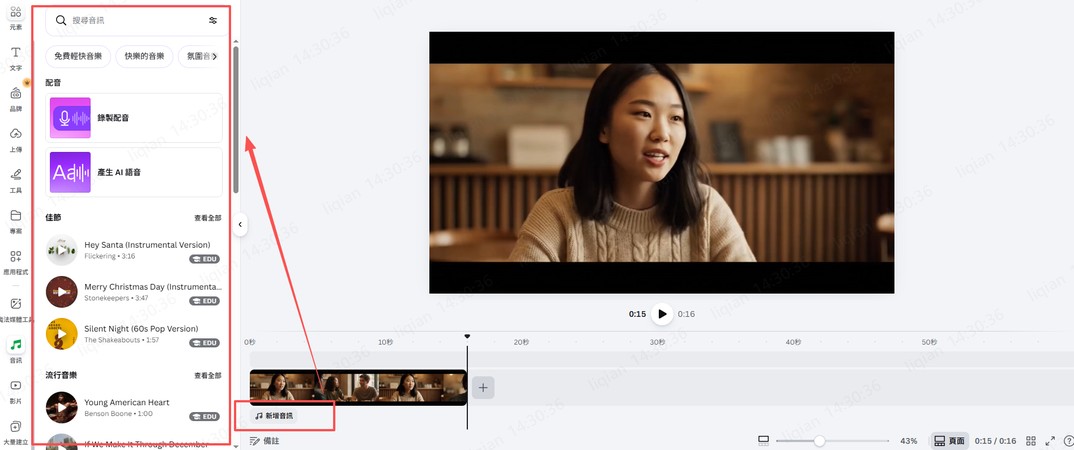The height and width of the screenshot is (450, 1074).
Task: Click the audio panel vertical scrollbar
Action: (x=236, y=120)
